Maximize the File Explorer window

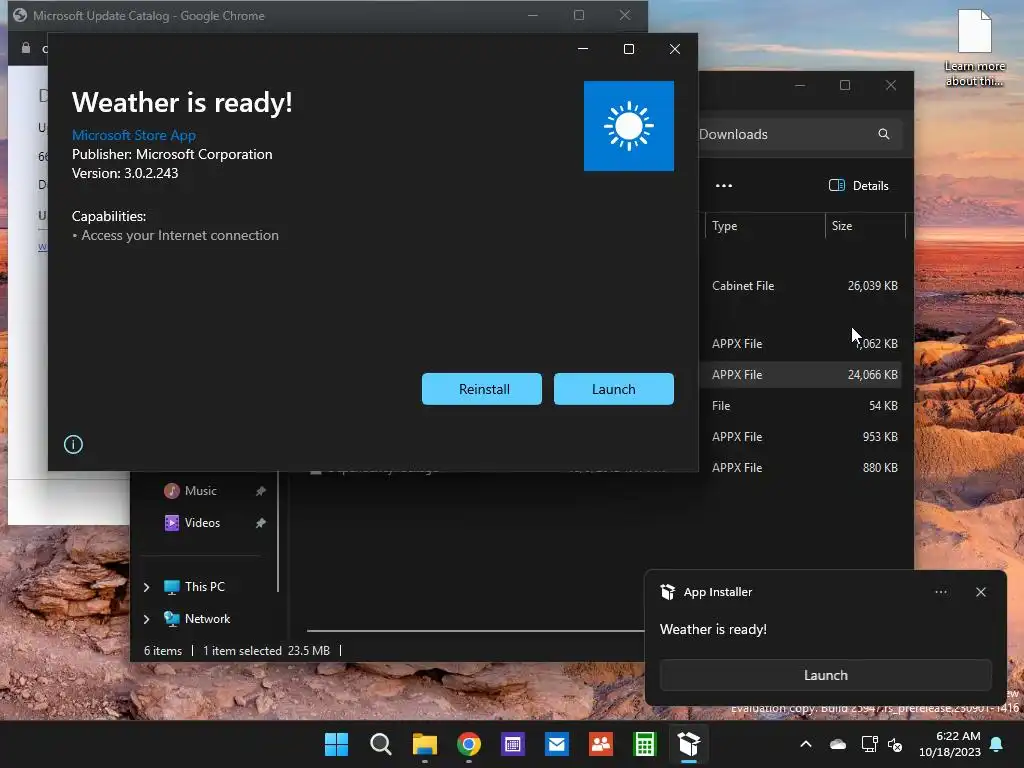click(x=845, y=85)
